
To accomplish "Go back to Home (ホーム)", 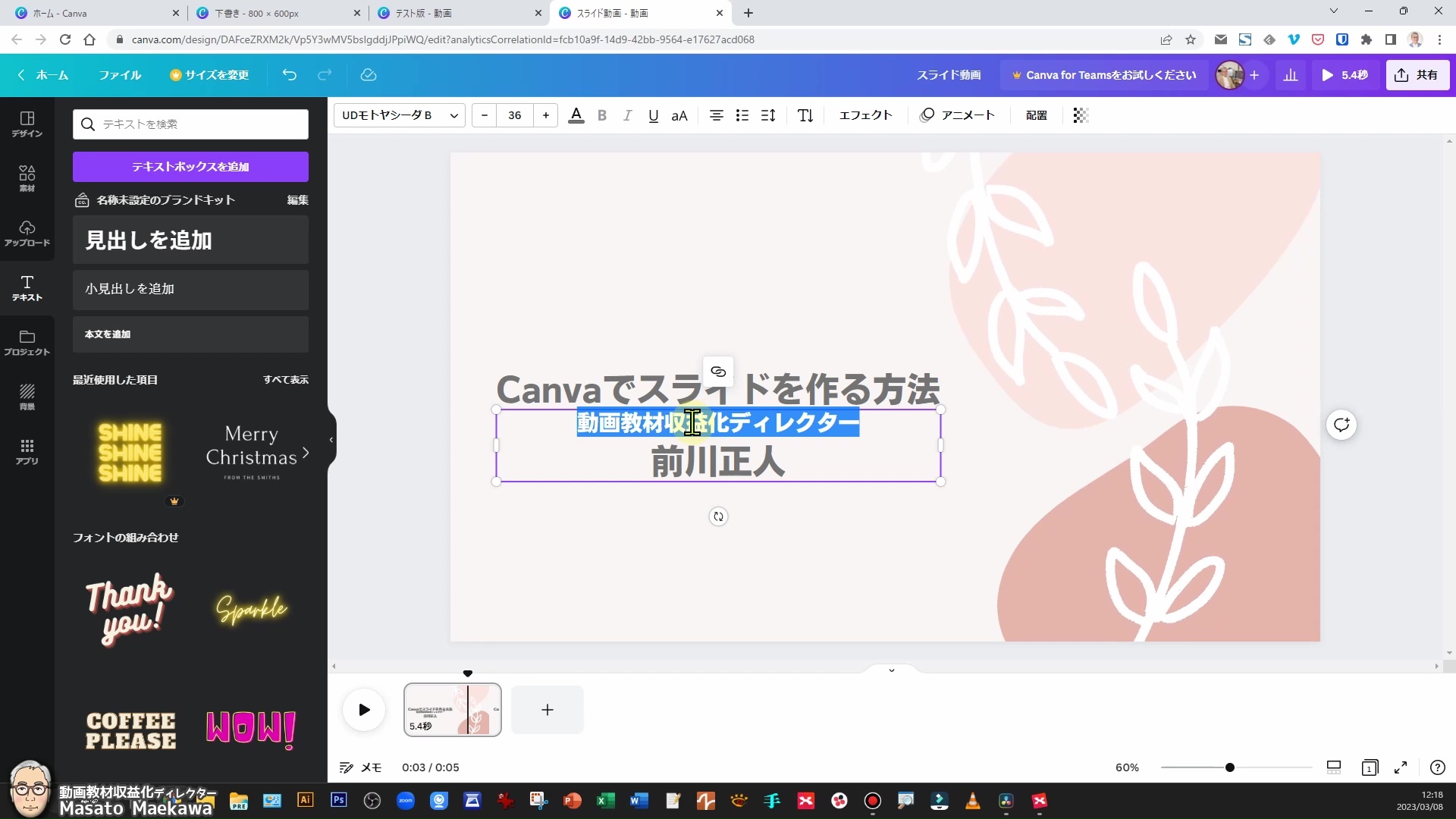I will [43, 75].
